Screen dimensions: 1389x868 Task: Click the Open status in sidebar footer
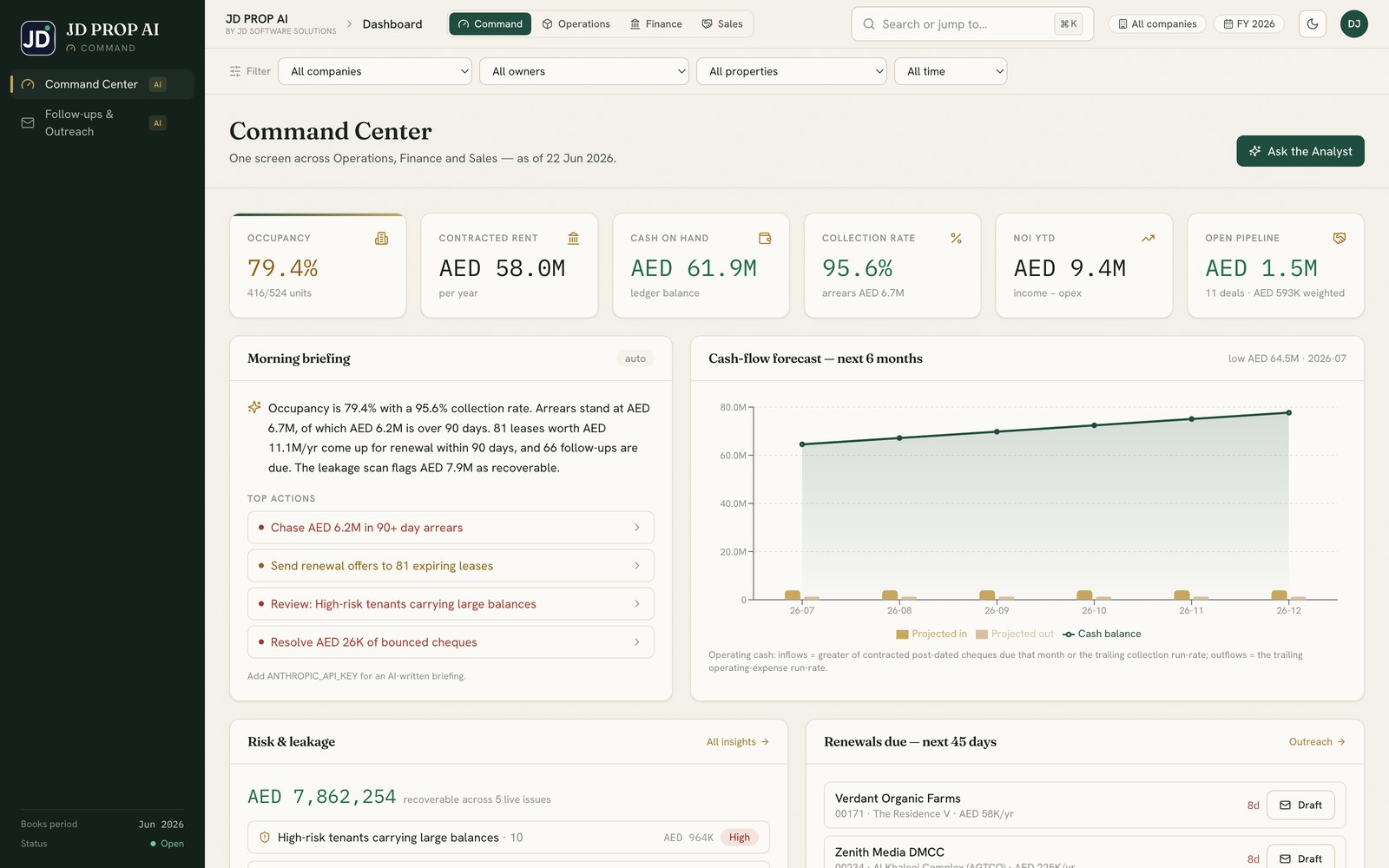click(x=167, y=844)
